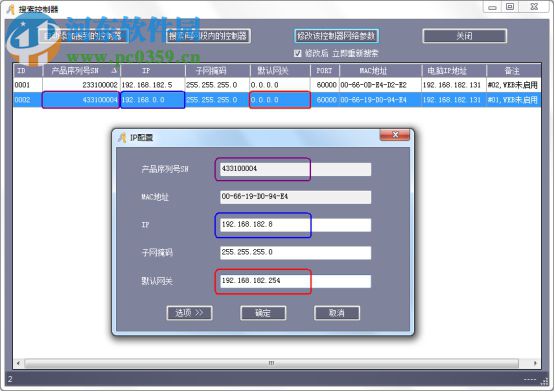This screenshot has height=392, width=555.
Task: Click serial number 433100004 table cell
Action: (81, 100)
